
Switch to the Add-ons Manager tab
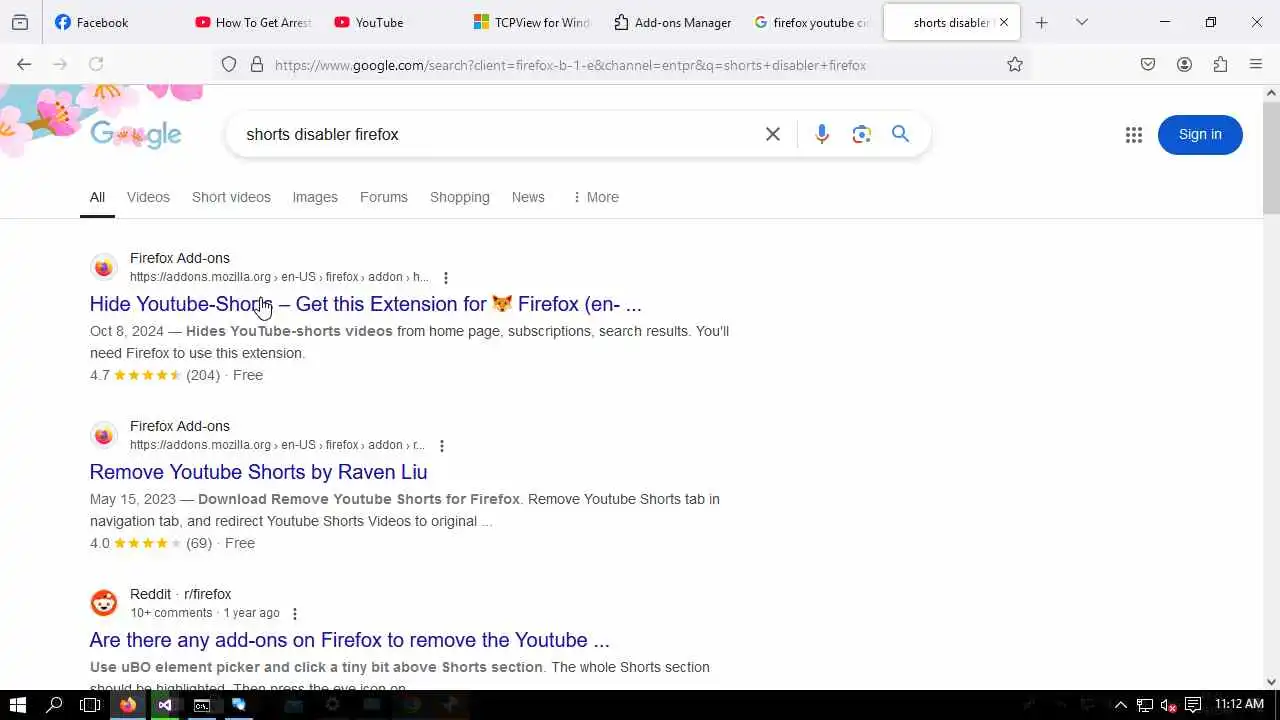pos(672,22)
